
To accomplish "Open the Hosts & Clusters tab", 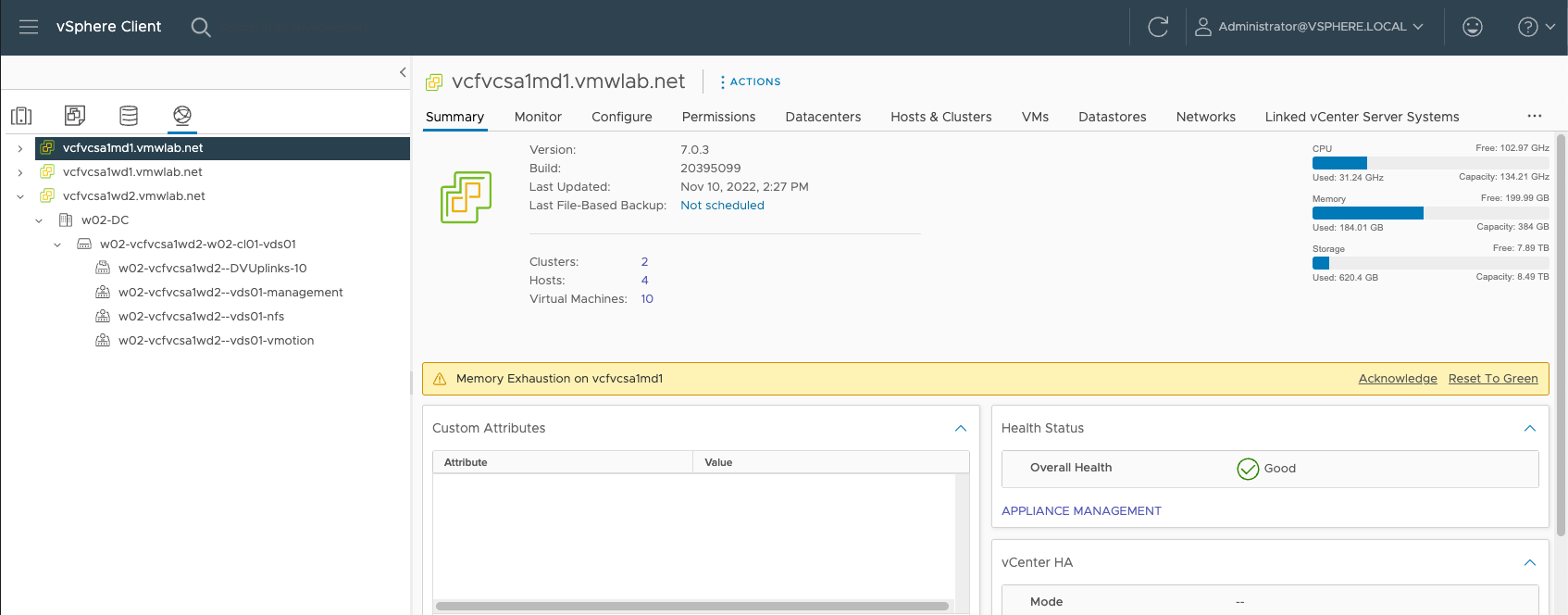I will pyautogui.click(x=941, y=117).
